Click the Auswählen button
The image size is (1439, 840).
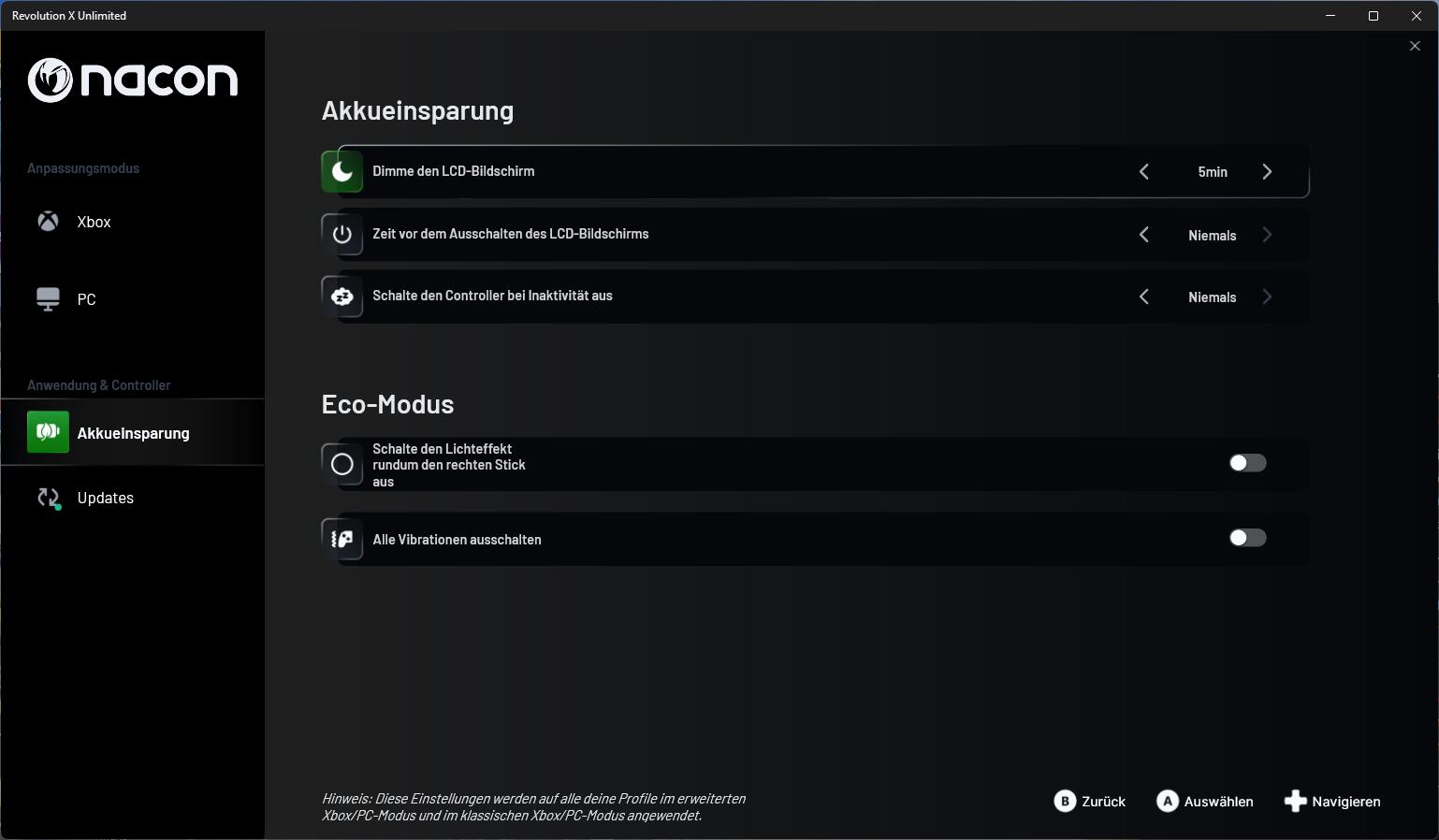tap(1205, 802)
